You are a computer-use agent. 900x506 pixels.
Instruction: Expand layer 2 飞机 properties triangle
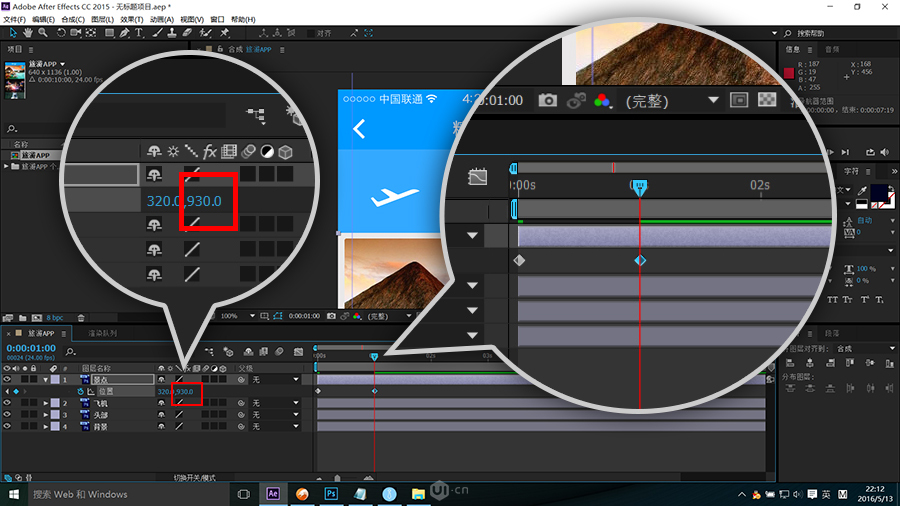coord(45,403)
